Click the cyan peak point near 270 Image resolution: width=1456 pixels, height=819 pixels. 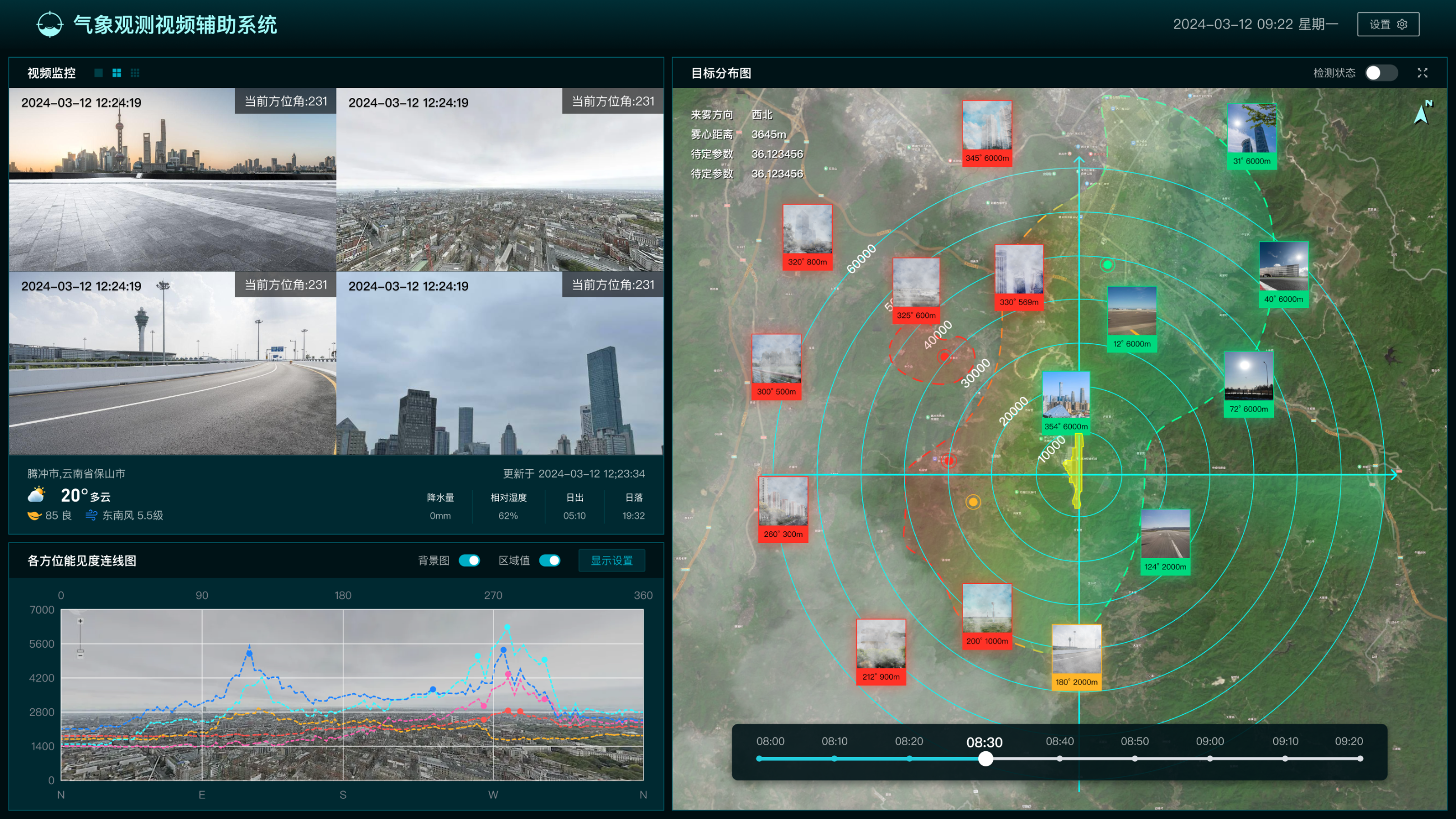click(x=507, y=627)
